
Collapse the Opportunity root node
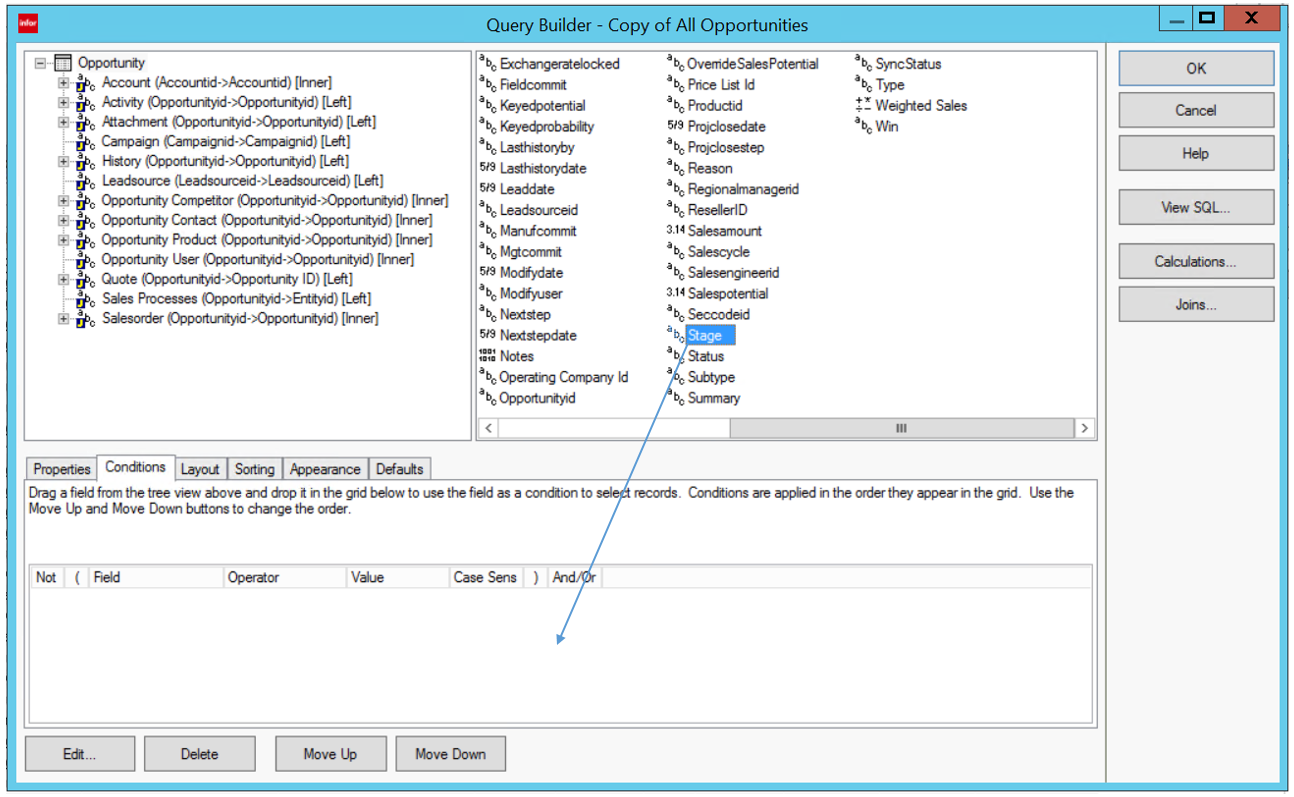(41, 63)
